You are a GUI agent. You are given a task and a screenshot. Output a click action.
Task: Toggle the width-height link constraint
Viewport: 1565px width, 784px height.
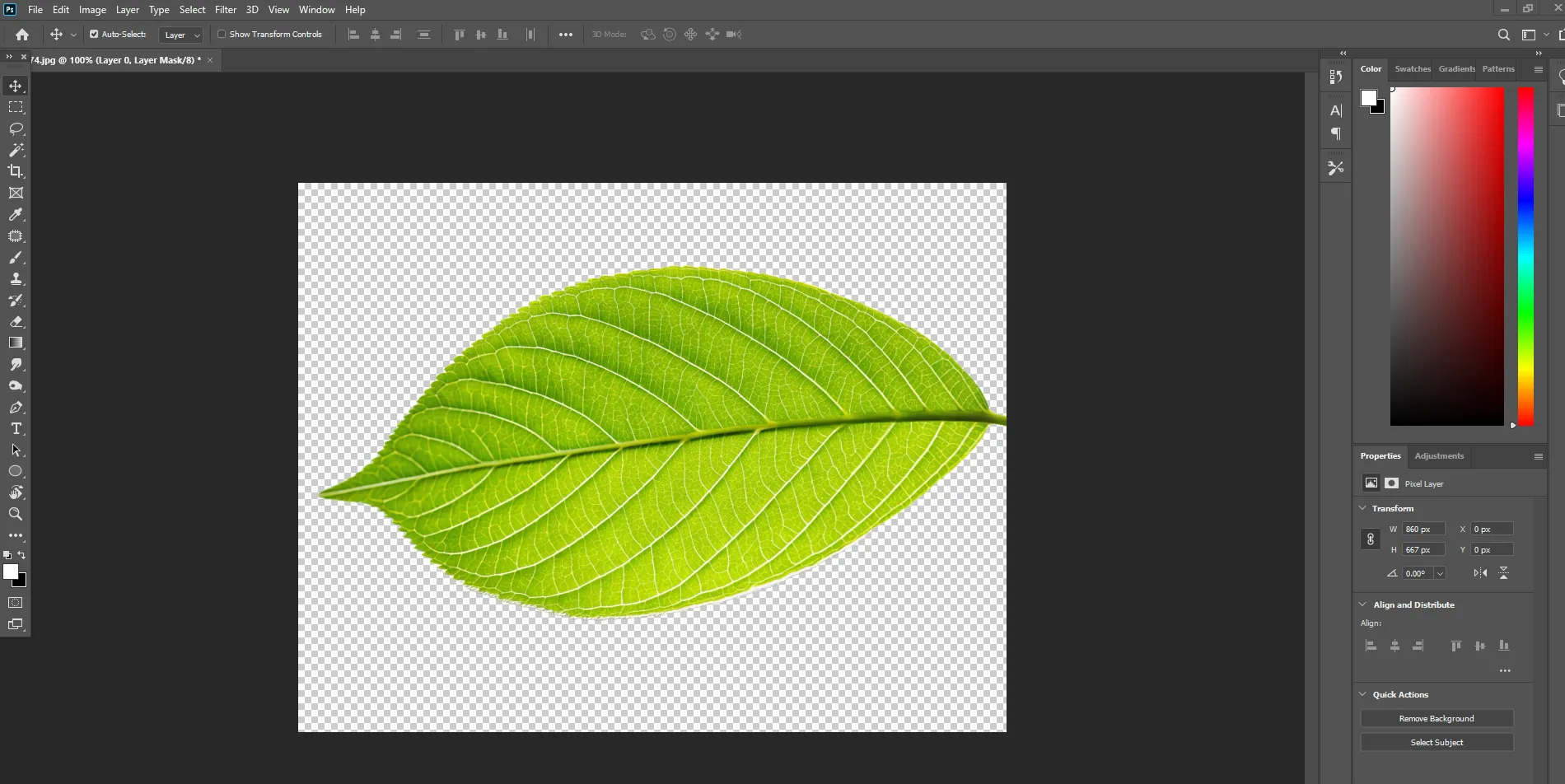(x=1371, y=539)
